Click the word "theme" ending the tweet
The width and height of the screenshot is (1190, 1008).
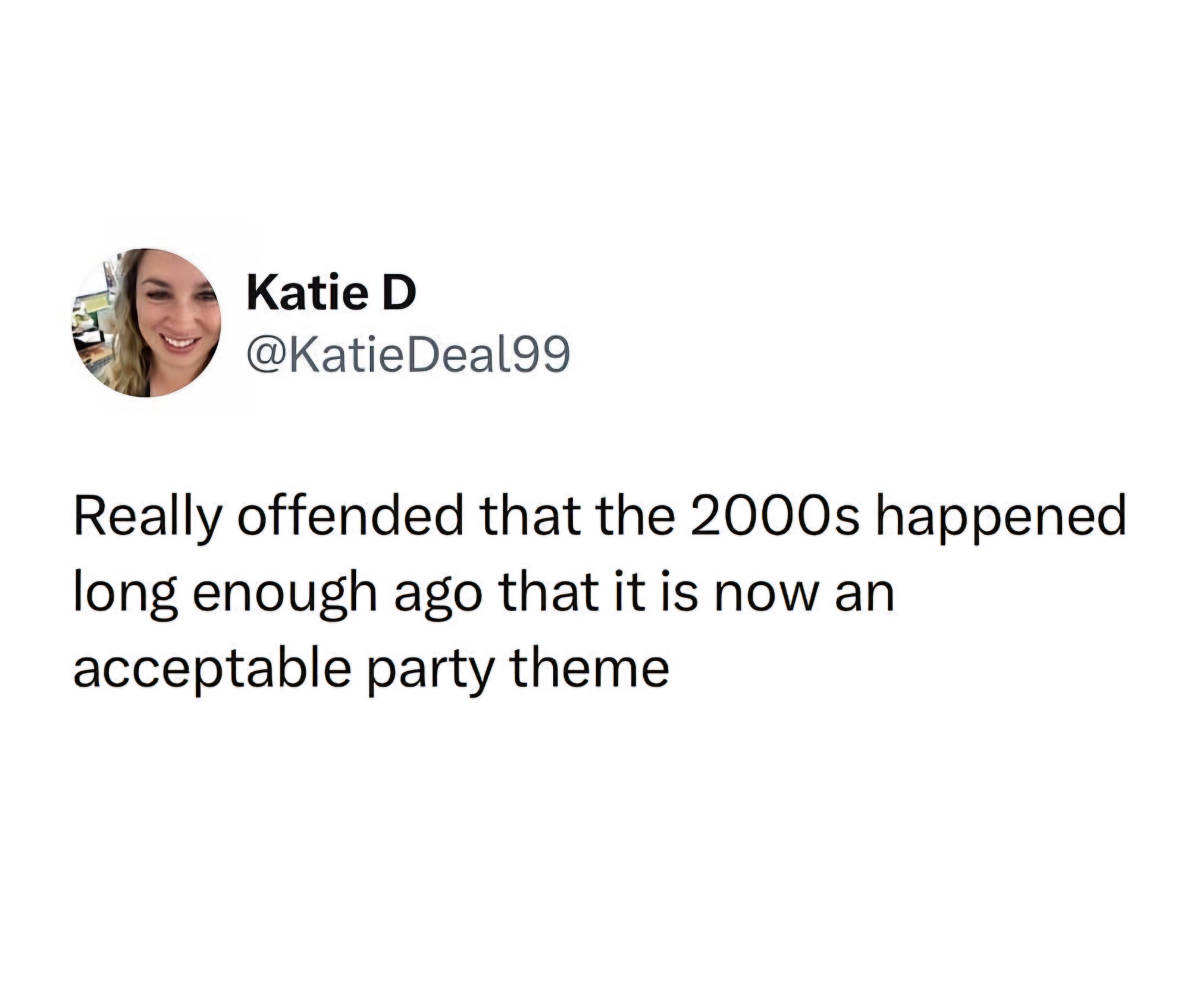(588, 668)
